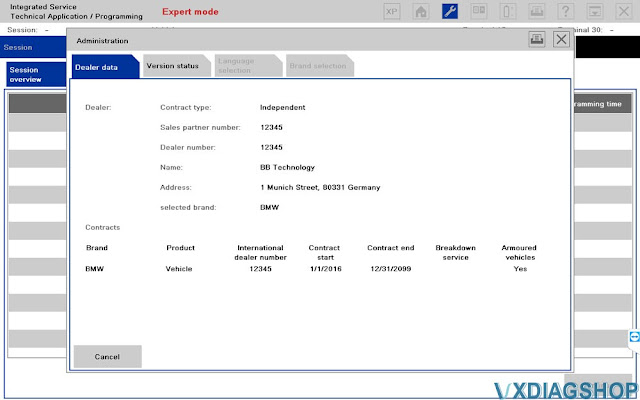This screenshot has height=400, width=640.
Task: Click the International dealer number column header
Action: coord(260,253)
